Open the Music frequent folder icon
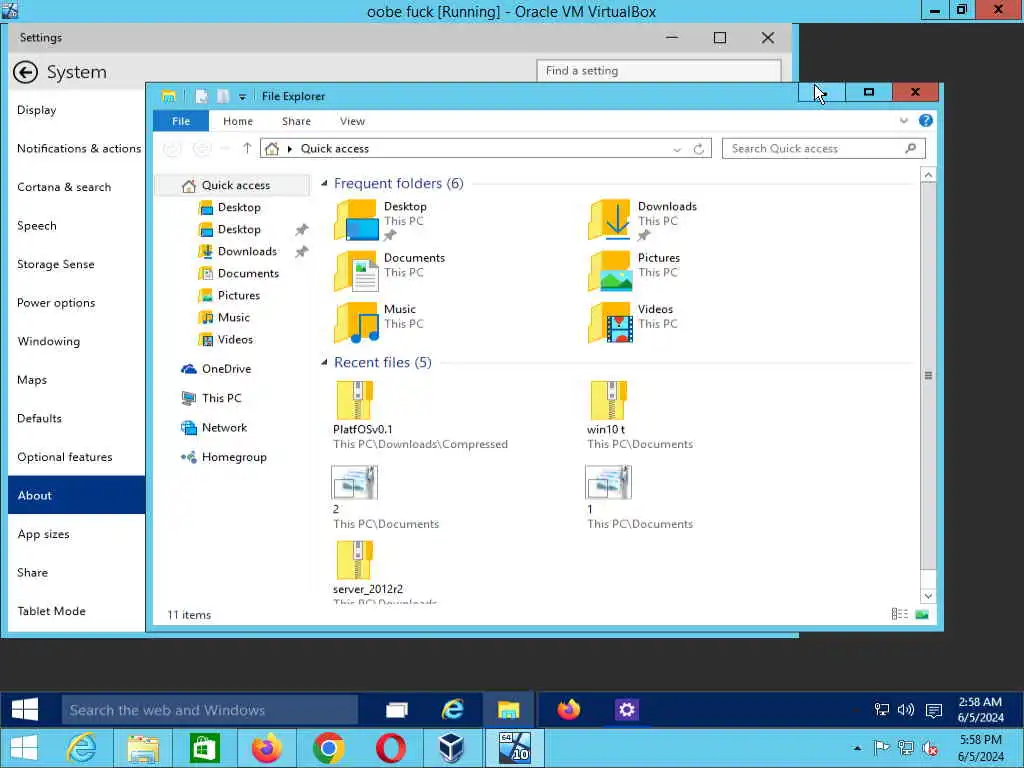 click(356, 323)
